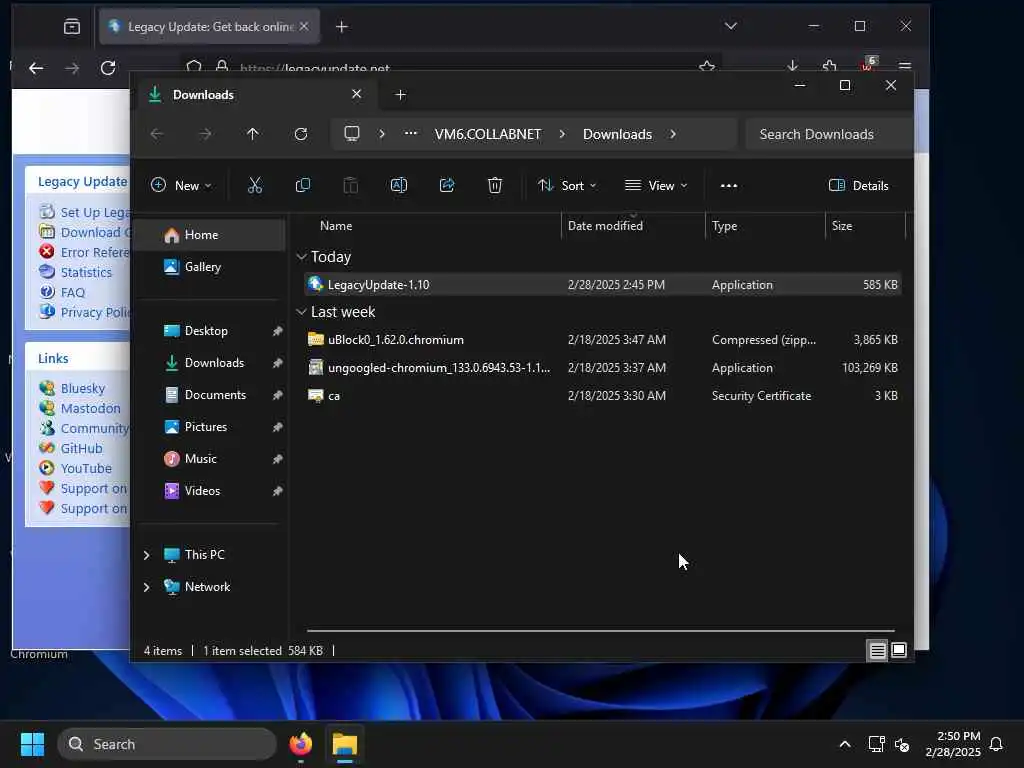Viewport: 1024px width, 768px height.
Task: Open the FAQ link on Legacy Update page
Action: 72,293
